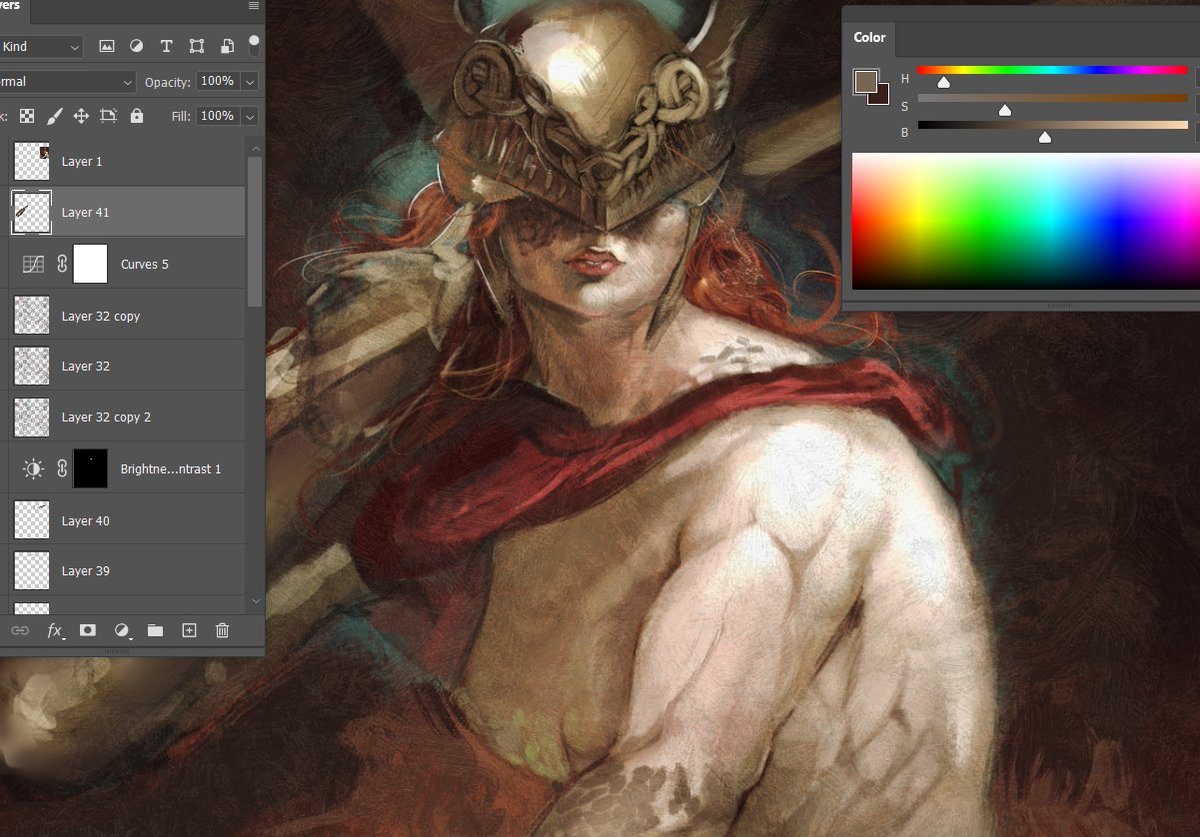The image size is (1200, 837).
Task: Open the fx layer style menu
Action: [x=55, y=630]
